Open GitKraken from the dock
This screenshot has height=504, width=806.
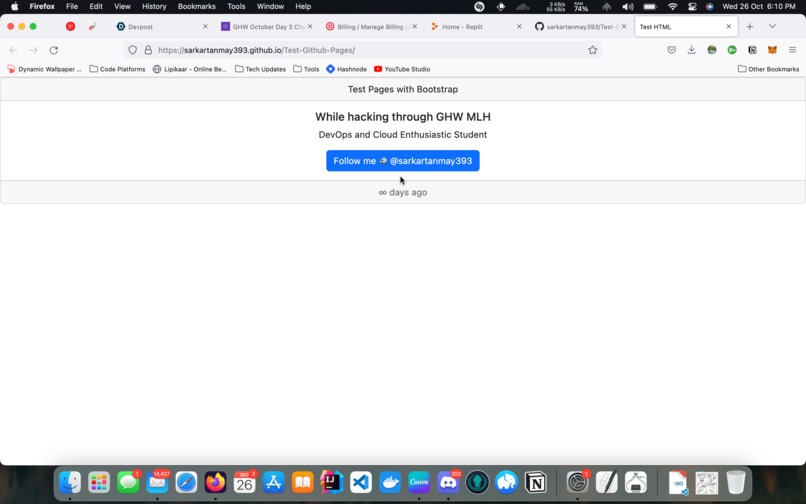[478, 482]
